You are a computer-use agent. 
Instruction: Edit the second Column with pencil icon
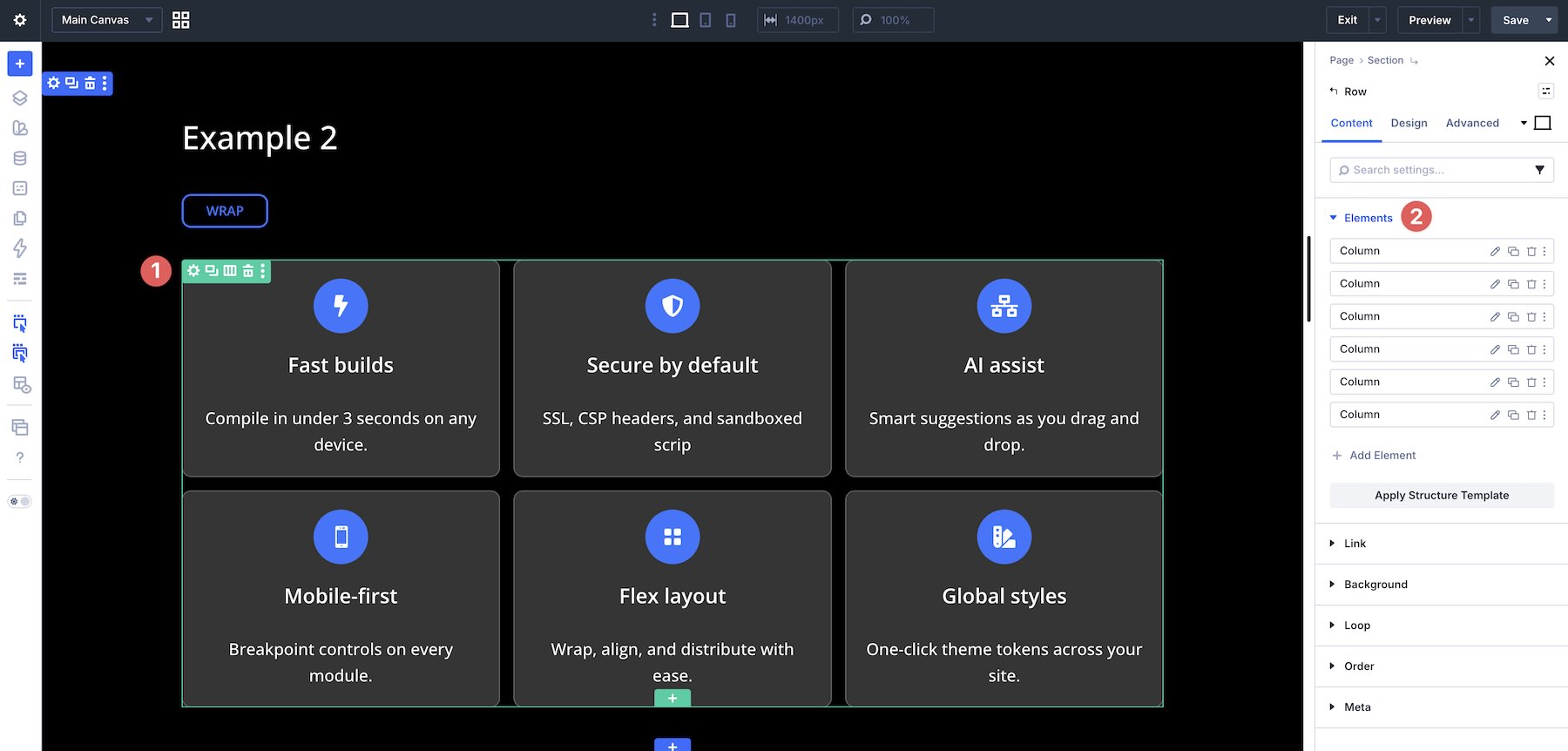[1495, 284]
